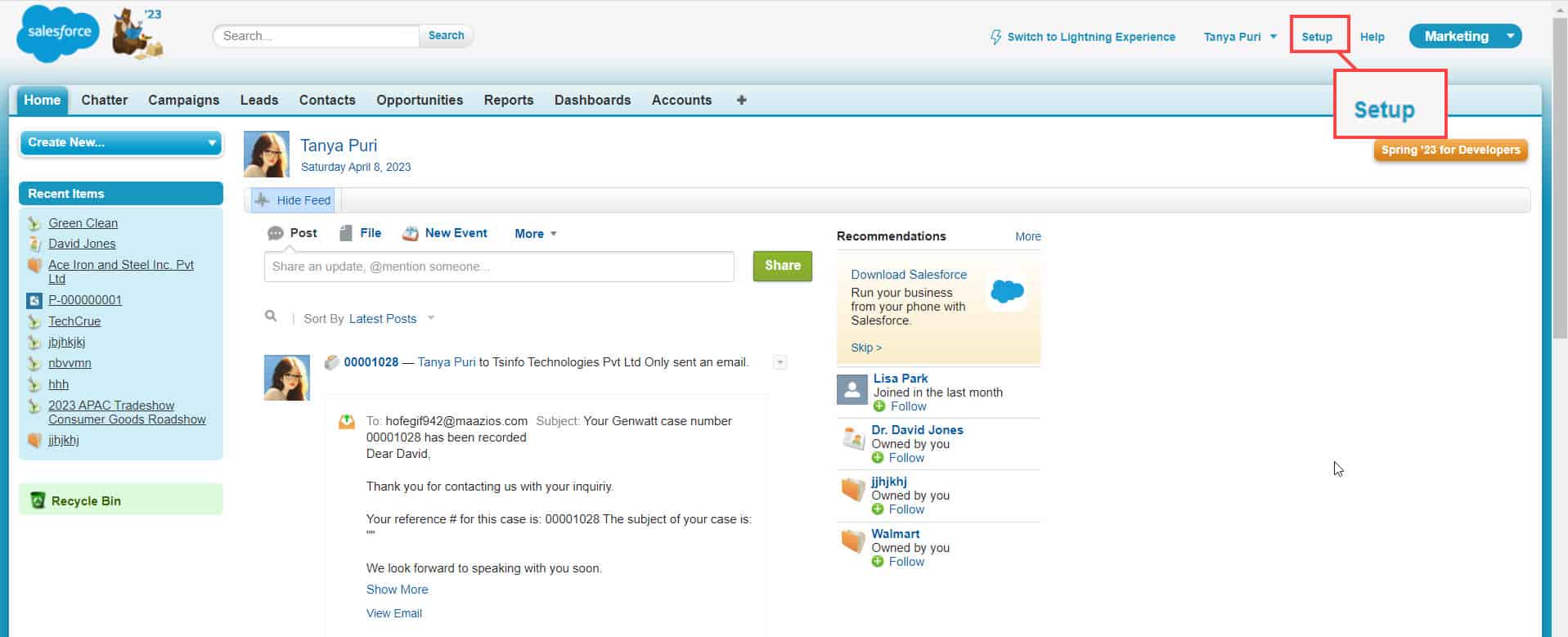
Task: Click Spring '23 for Developers button
Action: pos(1451,150)
